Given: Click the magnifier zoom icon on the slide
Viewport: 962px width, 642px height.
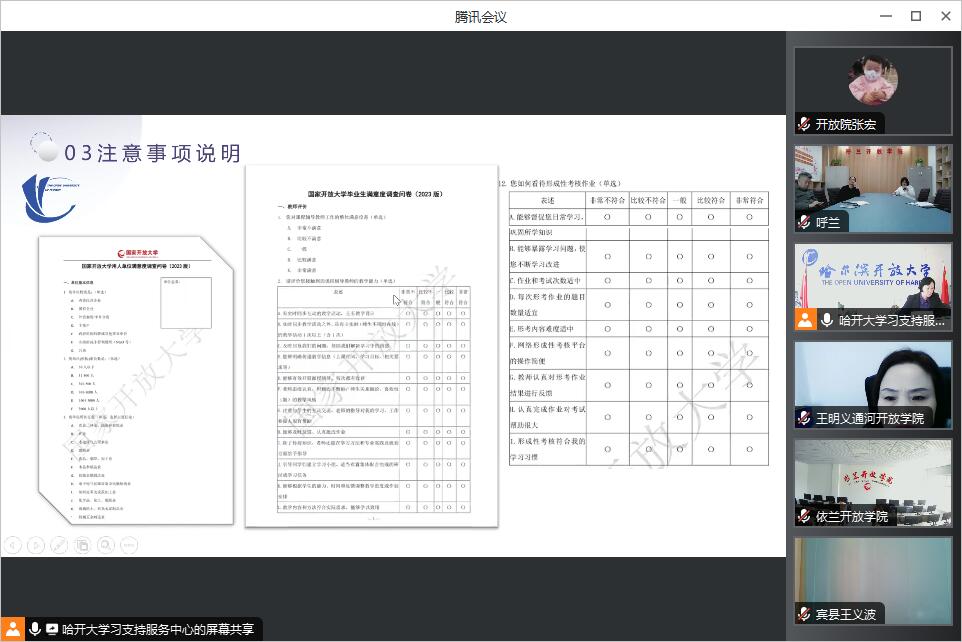Looking at the screenshot, I should tap(106, 545).
